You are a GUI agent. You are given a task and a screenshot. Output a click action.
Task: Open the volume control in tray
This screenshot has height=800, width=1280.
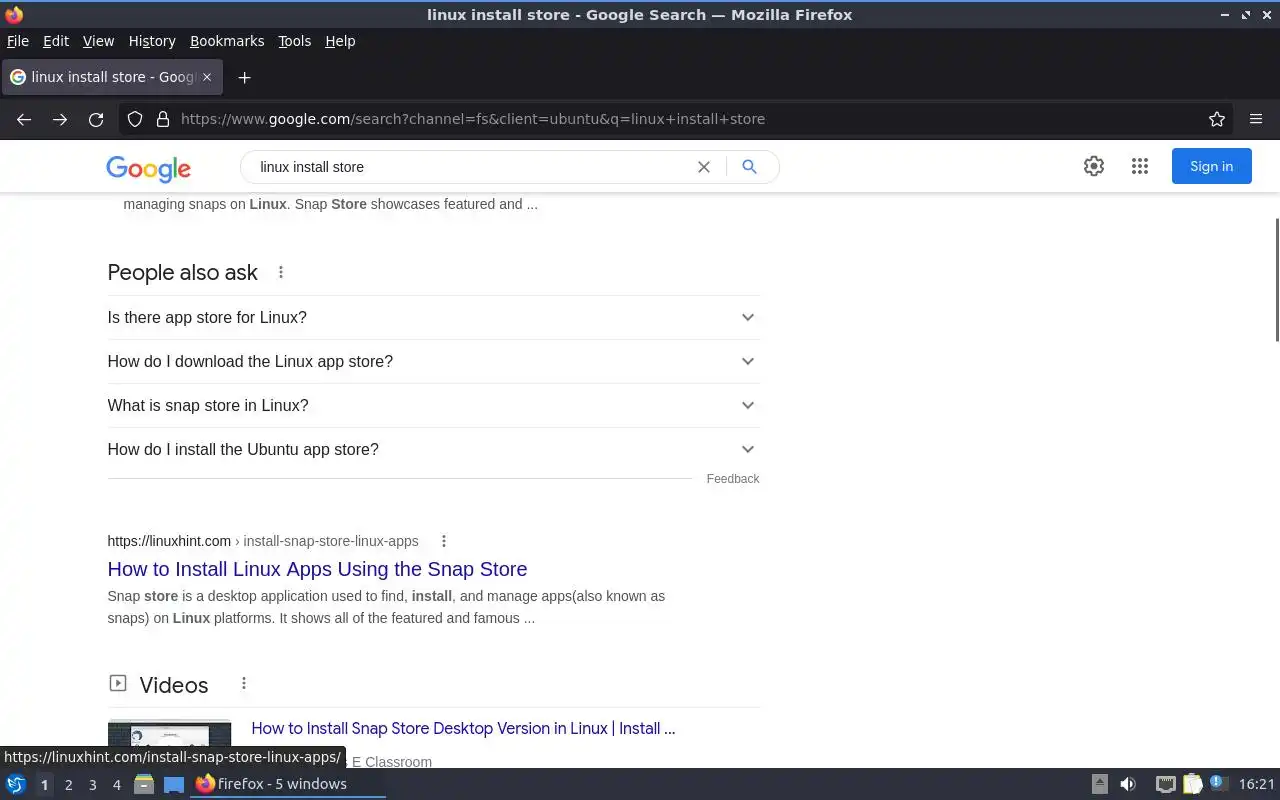click(x=1128, y=784)
